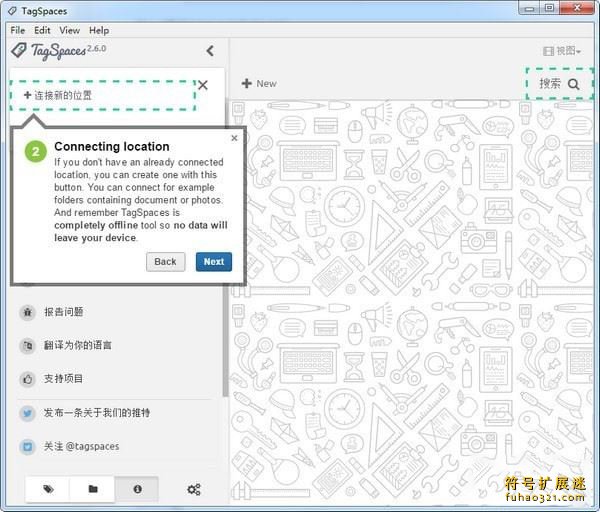Click the thumbs-up icon for 支持项目

pyautogui.click(x=28, y=379)
